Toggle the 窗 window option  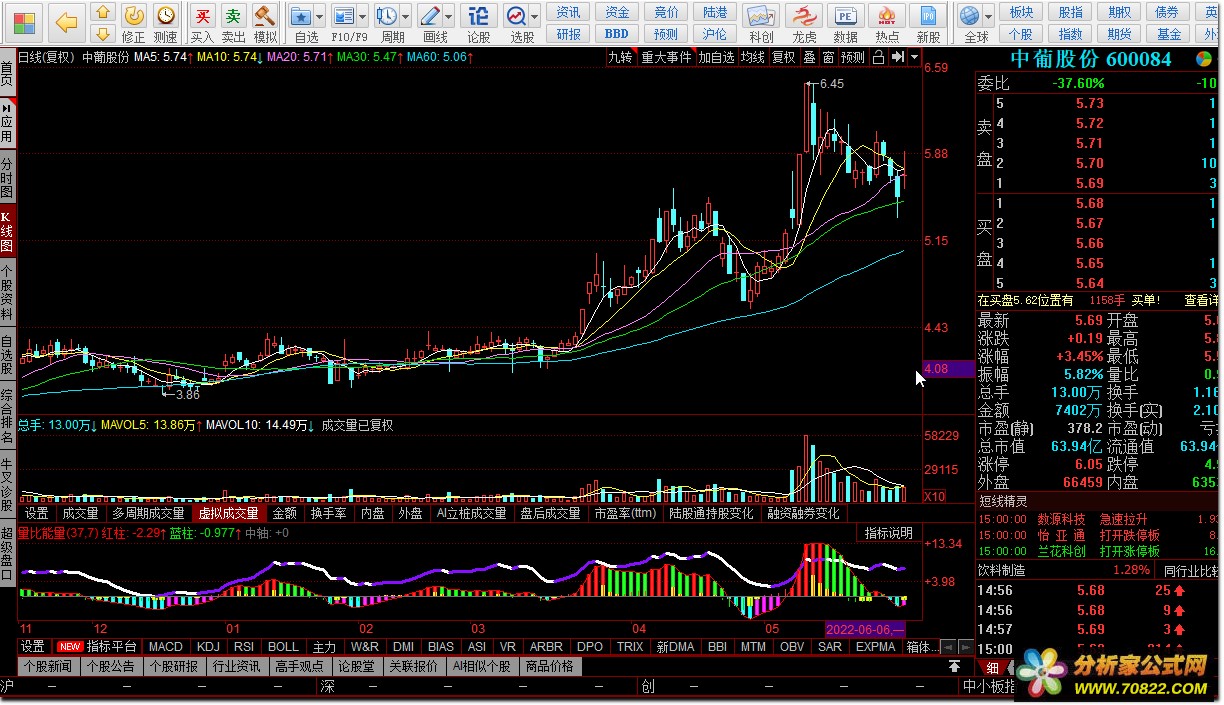pyautogui.click(x=828, y=57)
